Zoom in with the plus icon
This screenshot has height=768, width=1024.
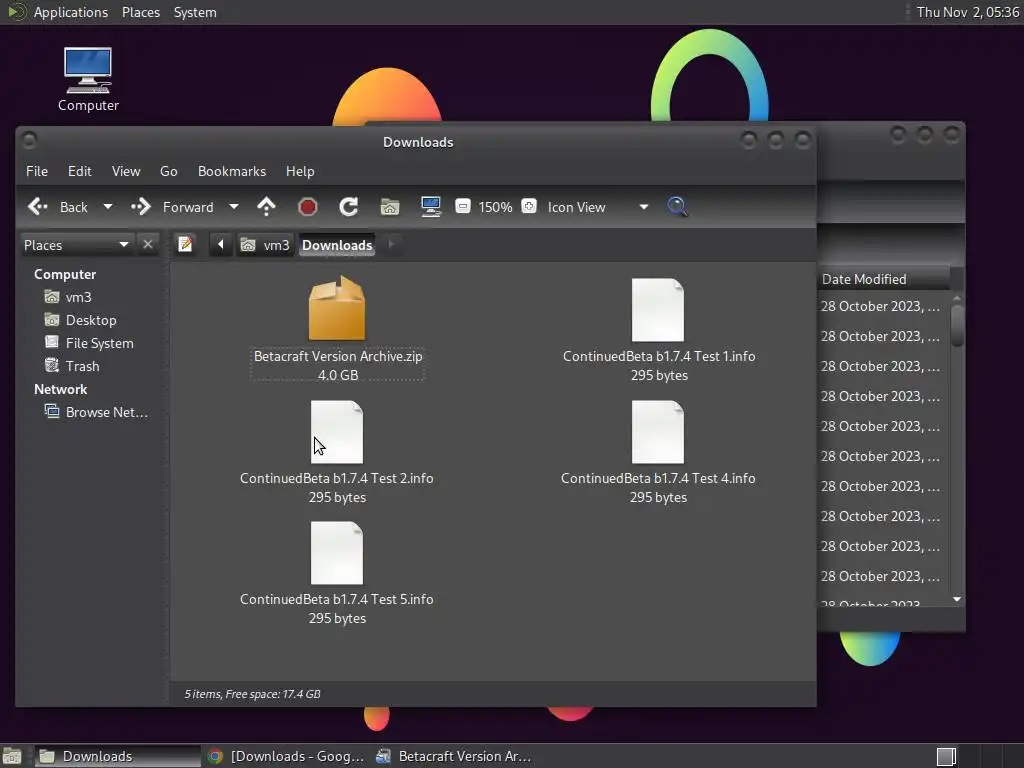[x=529, y=206]
